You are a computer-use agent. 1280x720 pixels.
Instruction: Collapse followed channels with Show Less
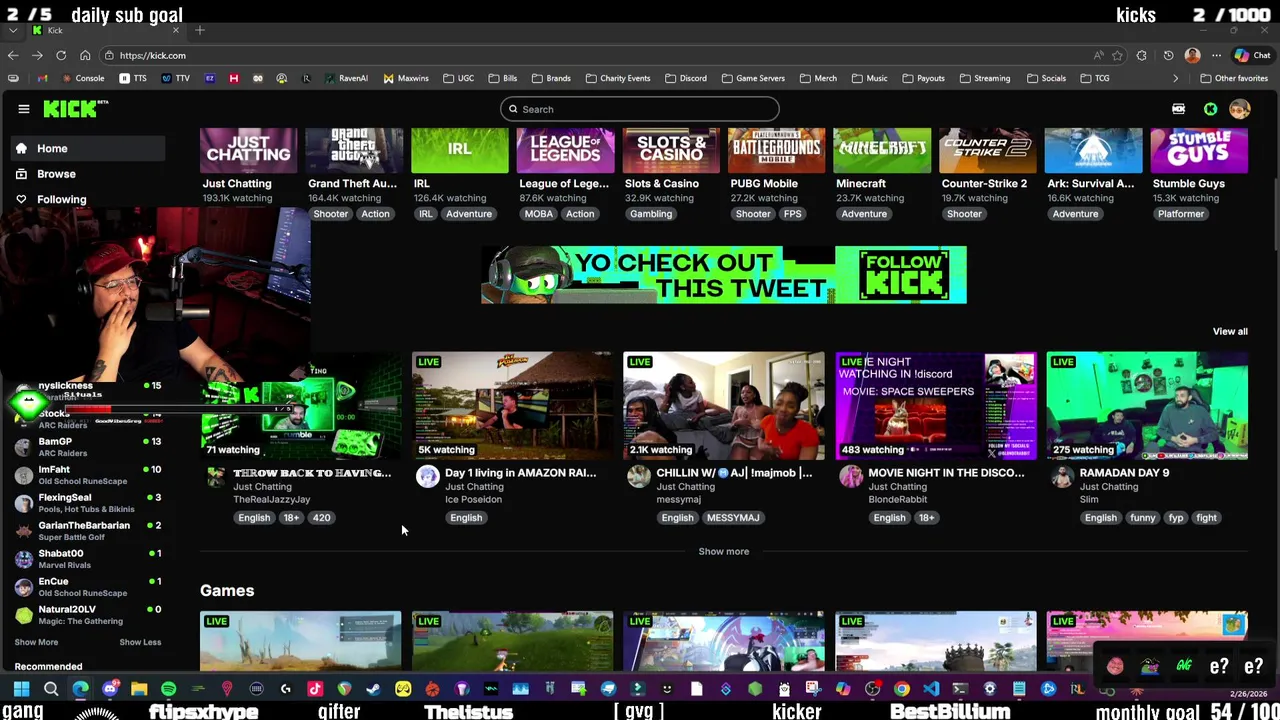(x=140, y=642)
